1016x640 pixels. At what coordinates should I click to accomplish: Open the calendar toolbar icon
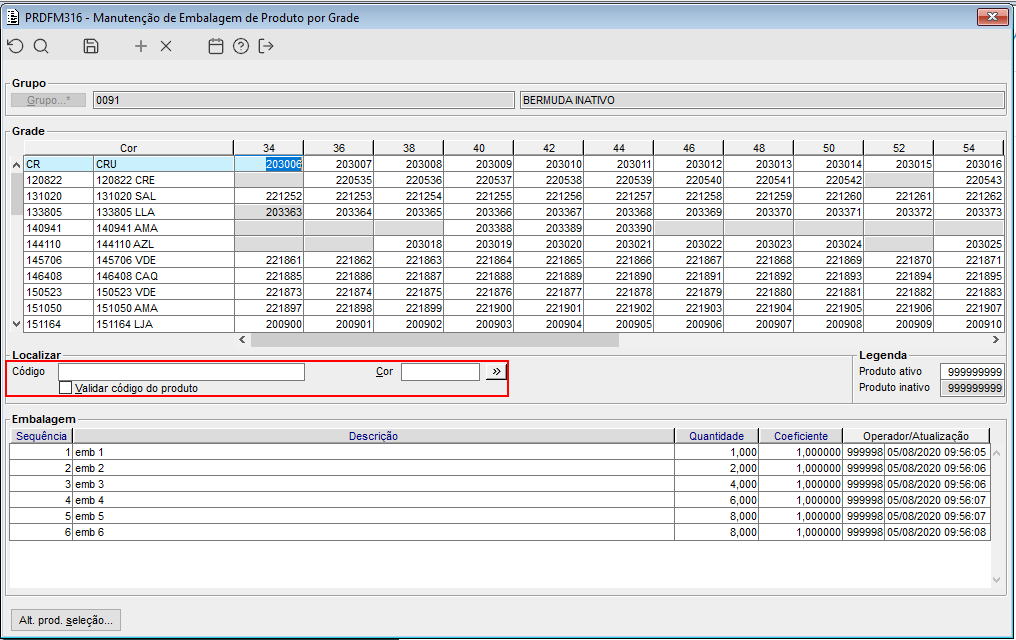[216, 46]
